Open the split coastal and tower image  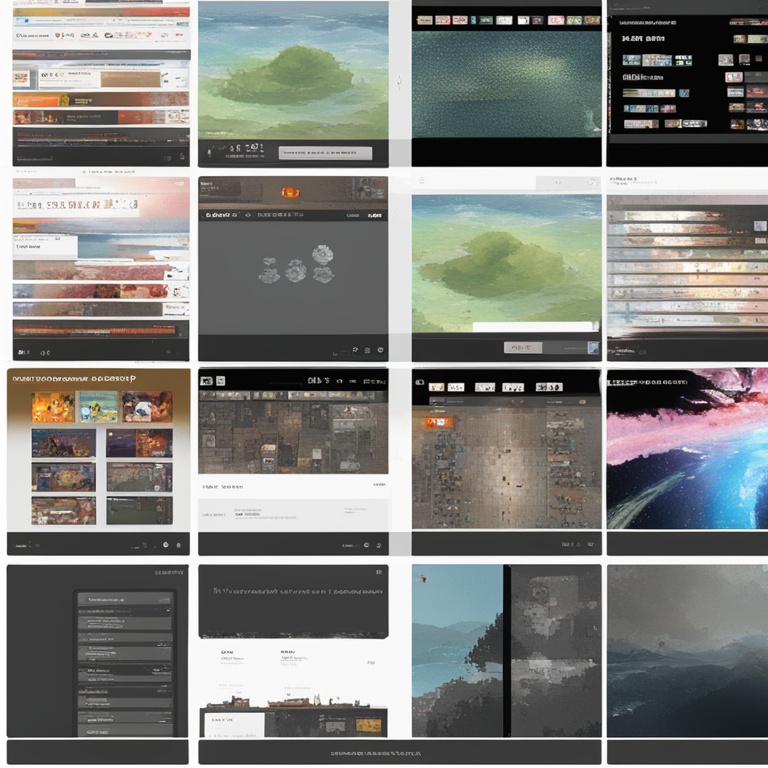click(506, 650)
